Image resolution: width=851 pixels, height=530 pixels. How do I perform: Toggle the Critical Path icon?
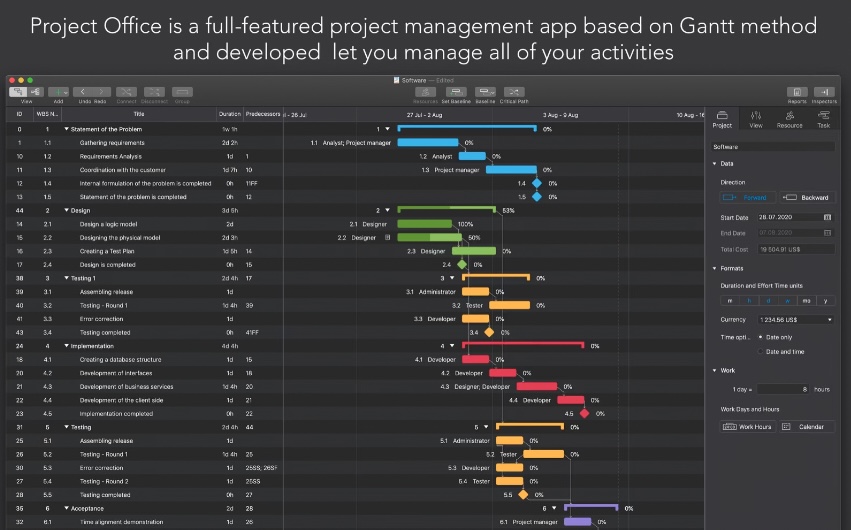tap(514, 92)
